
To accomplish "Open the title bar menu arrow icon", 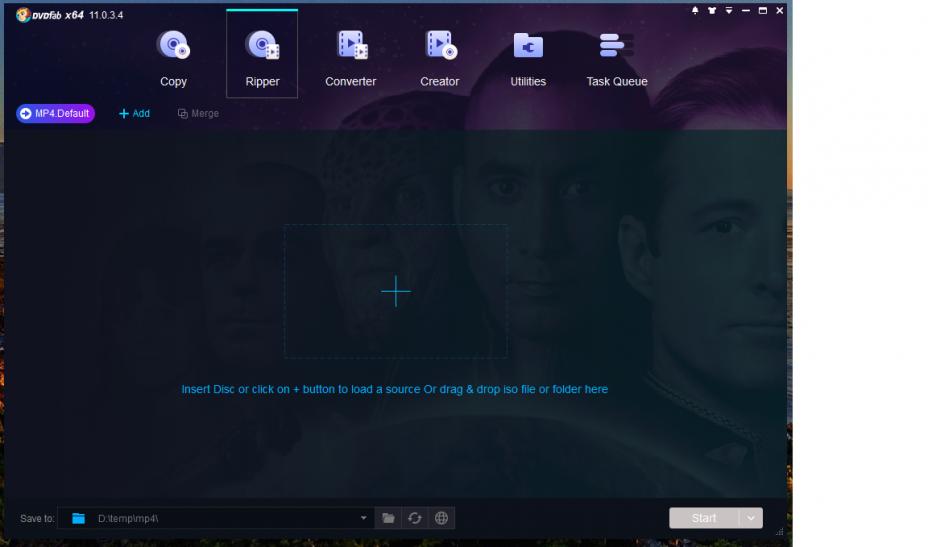I will pyautogui.click(x=729, y=11).
